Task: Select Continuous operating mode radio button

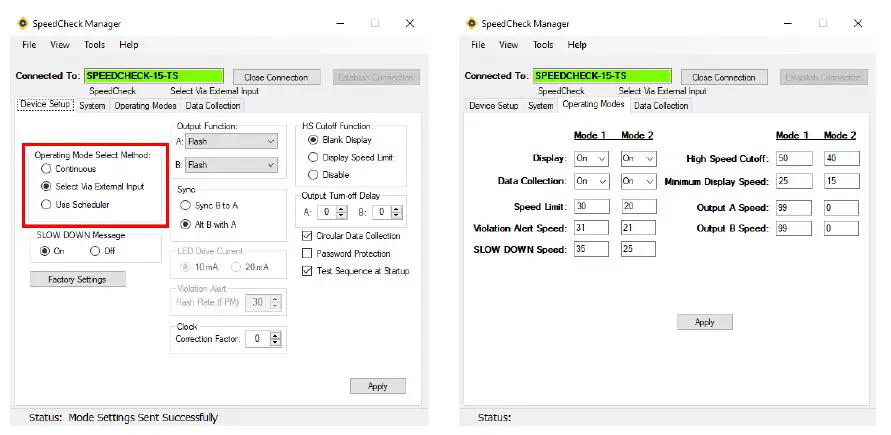Action: (46, 169)
